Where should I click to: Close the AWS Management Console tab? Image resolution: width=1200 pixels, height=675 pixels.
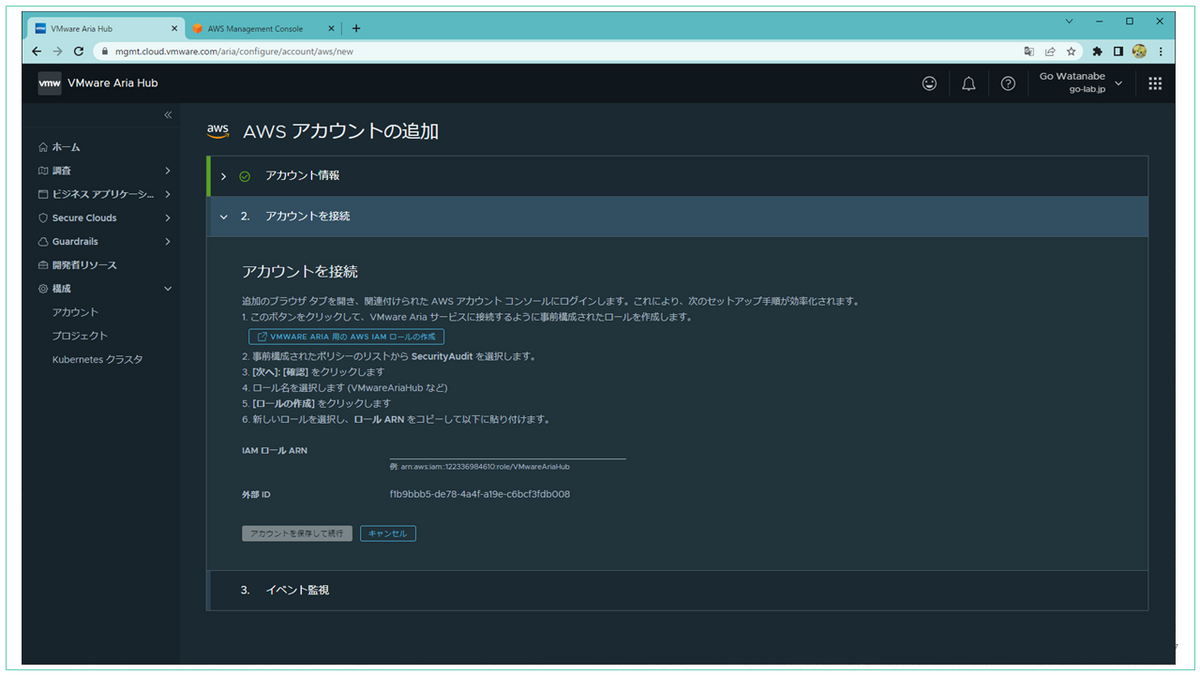[330, 29]
